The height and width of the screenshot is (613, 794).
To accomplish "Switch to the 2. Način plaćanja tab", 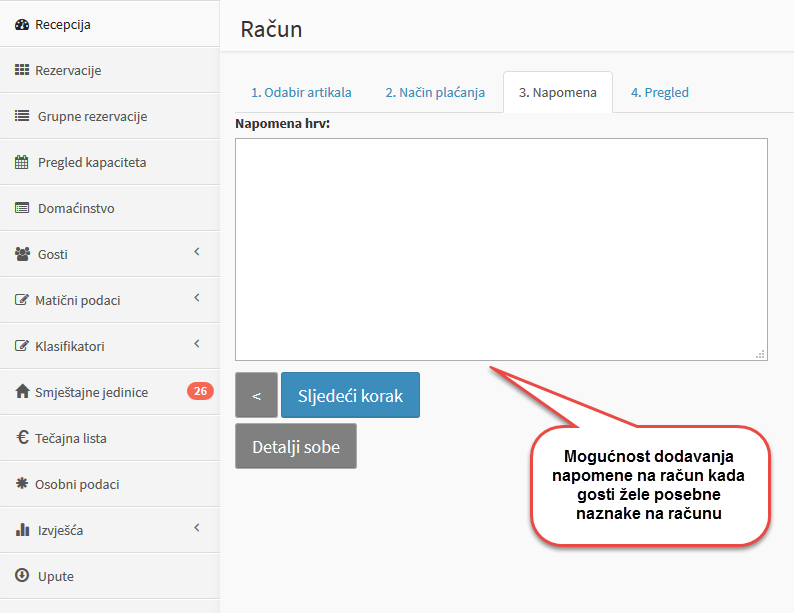I will point(435,93).
